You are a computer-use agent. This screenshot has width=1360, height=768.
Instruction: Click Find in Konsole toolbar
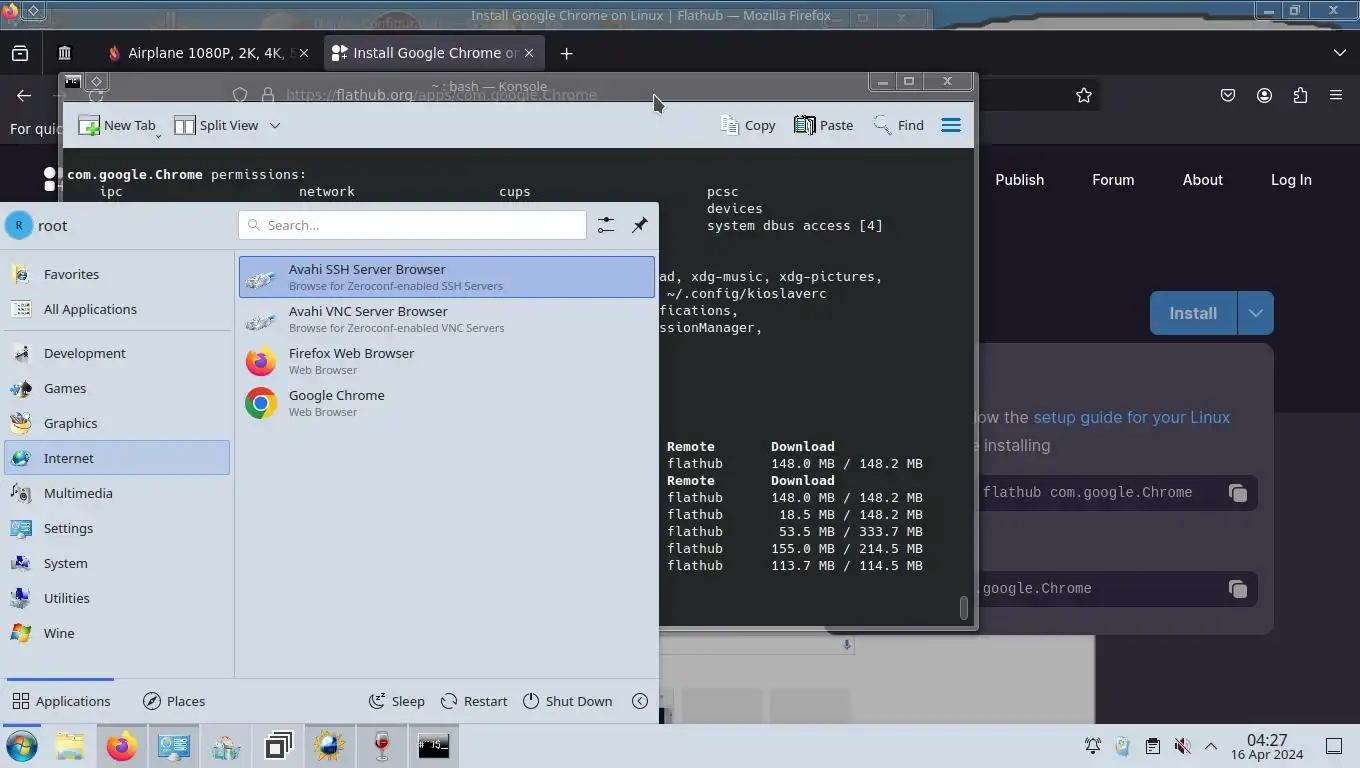898,125
